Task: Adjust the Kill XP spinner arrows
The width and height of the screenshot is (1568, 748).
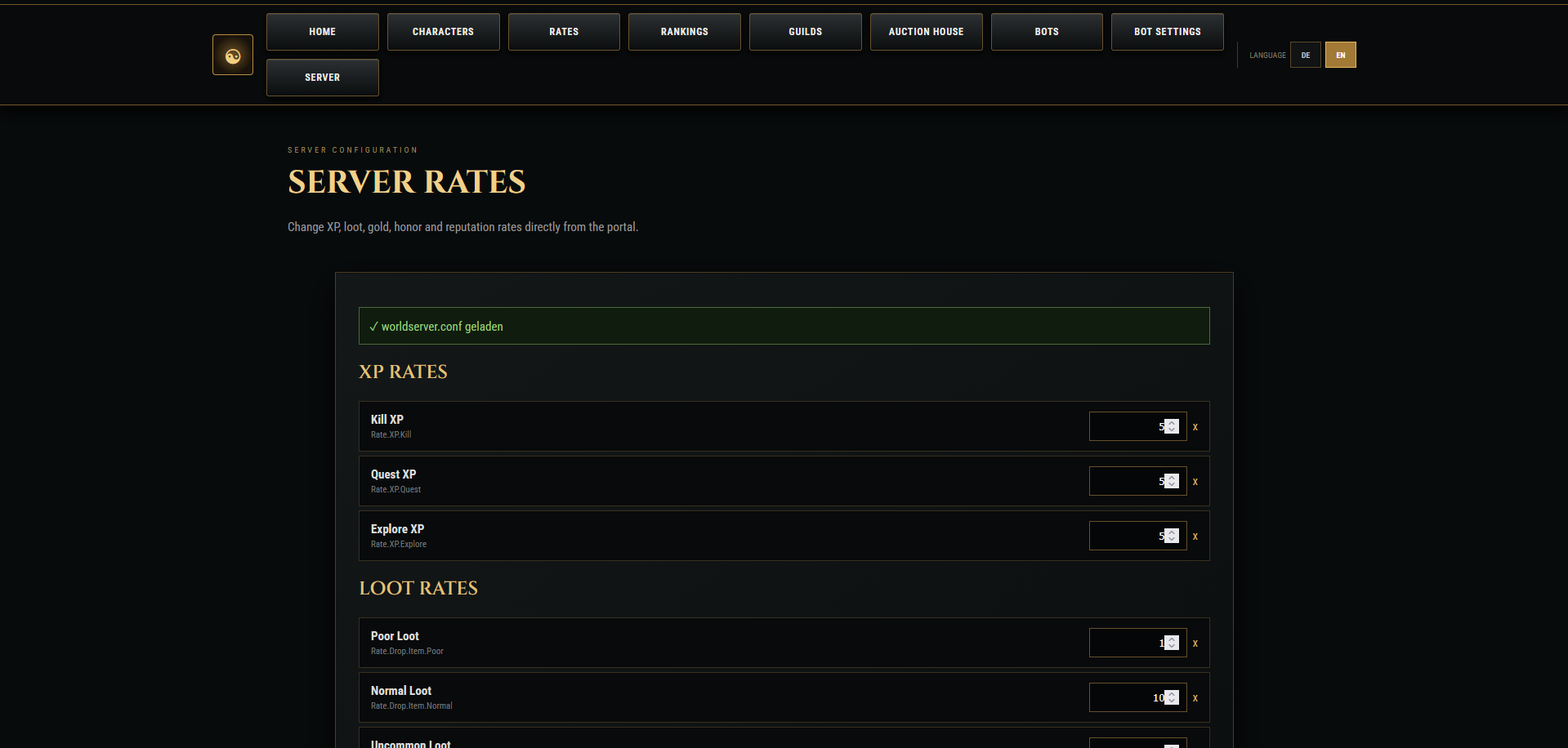Action: point(1172,426)
